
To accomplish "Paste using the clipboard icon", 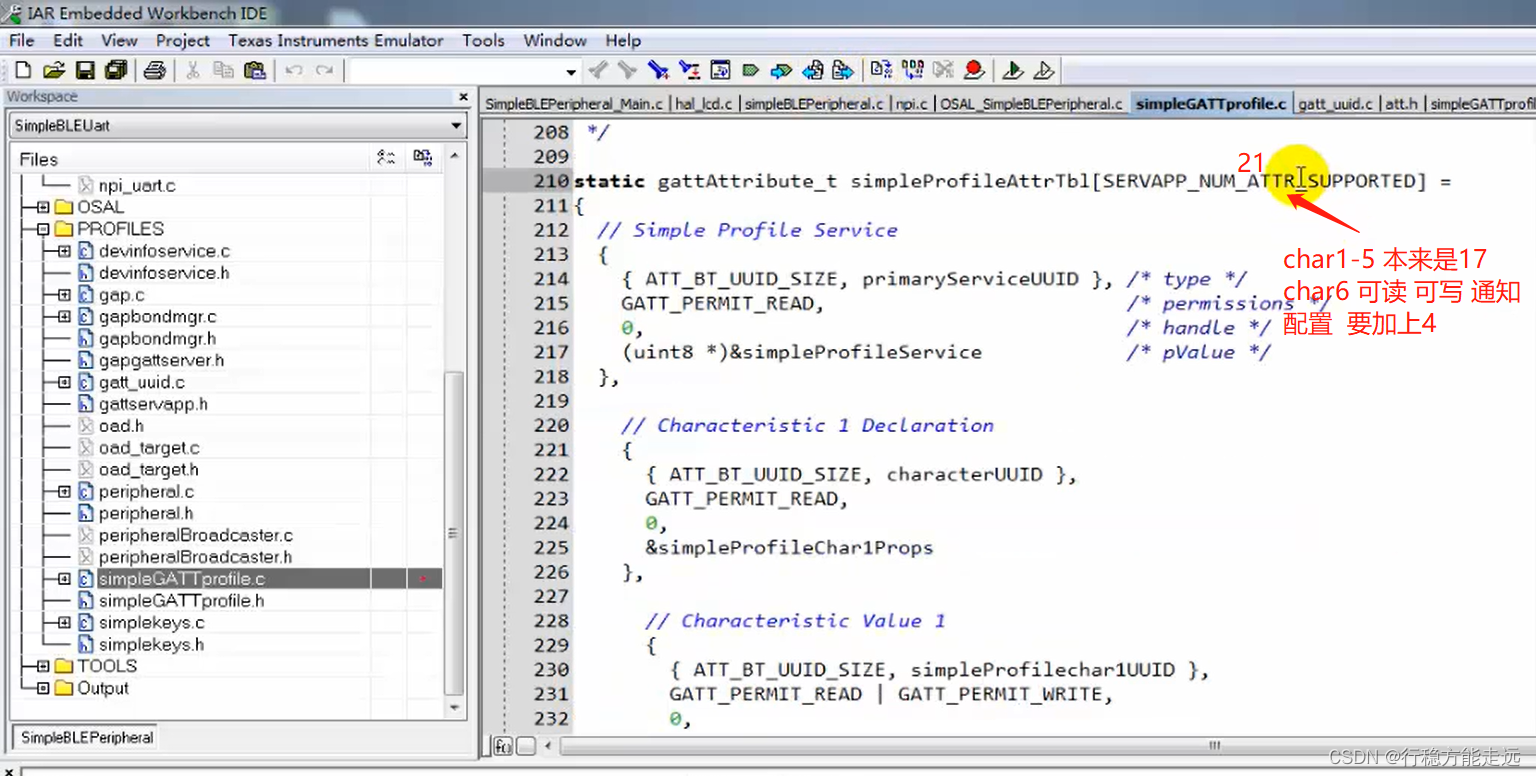I will (255, 70).
